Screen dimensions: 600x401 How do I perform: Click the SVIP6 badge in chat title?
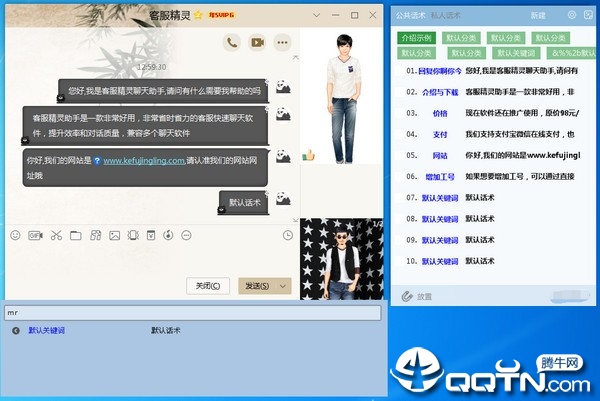(221, 15)
